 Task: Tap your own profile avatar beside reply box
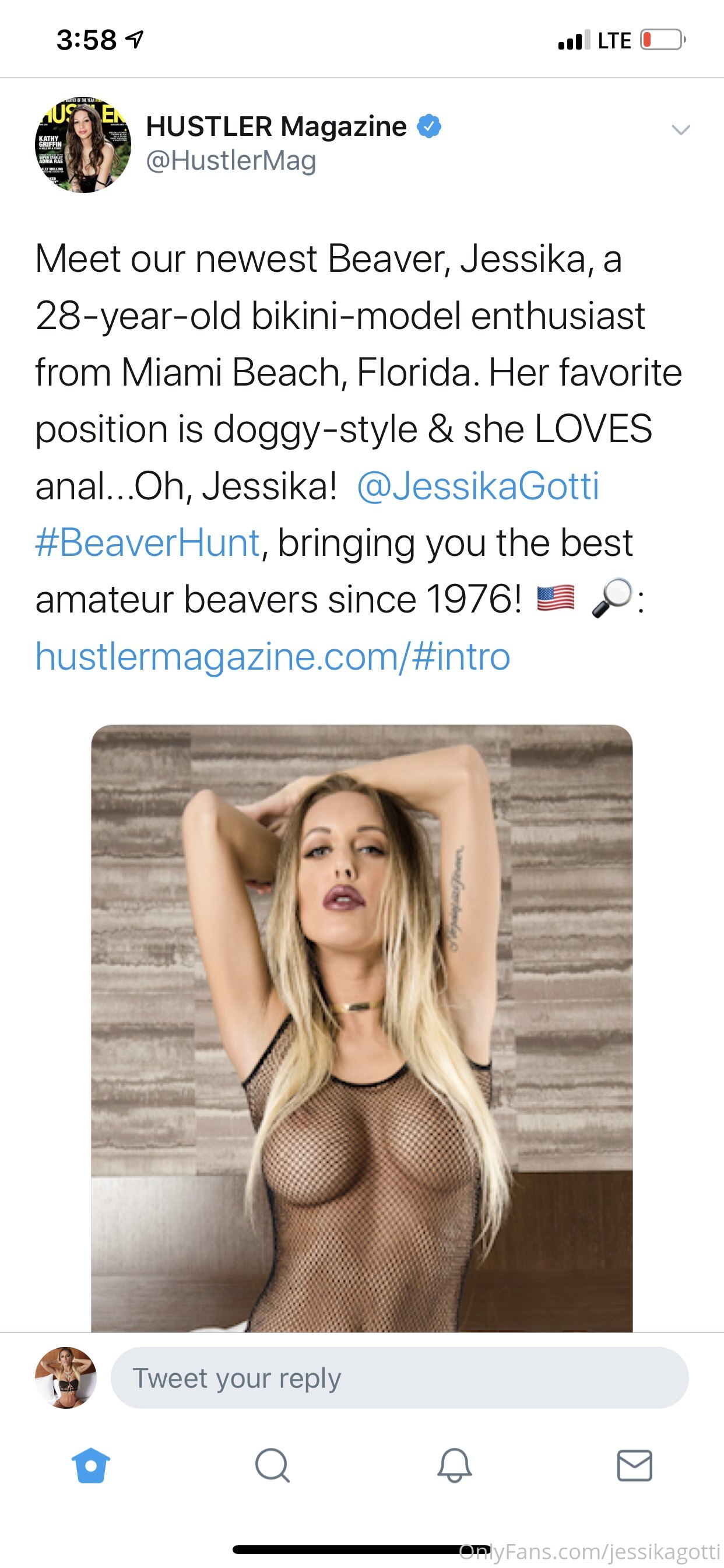[66, 1377]
